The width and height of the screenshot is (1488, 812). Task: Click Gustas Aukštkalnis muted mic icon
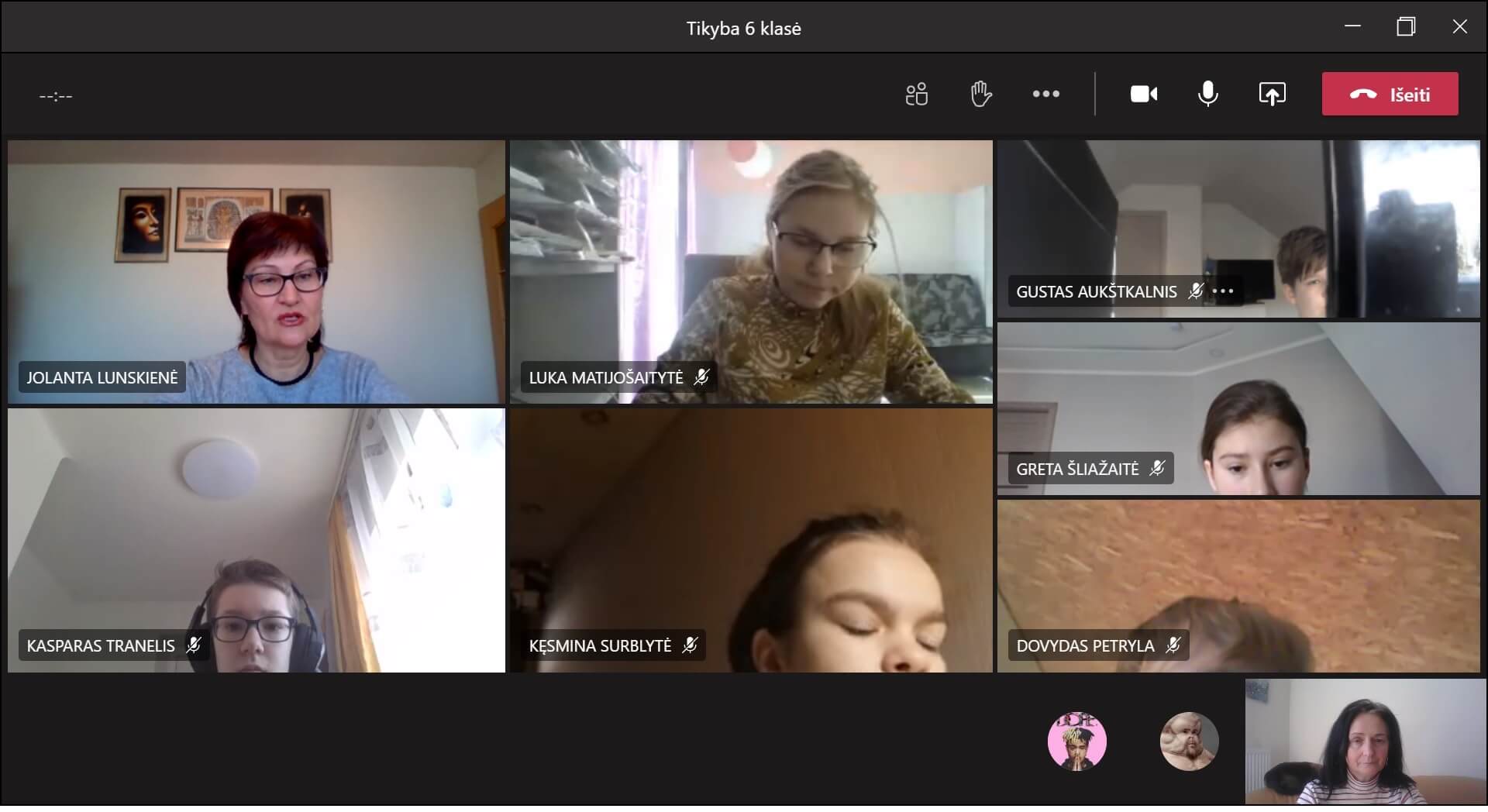1196,292
